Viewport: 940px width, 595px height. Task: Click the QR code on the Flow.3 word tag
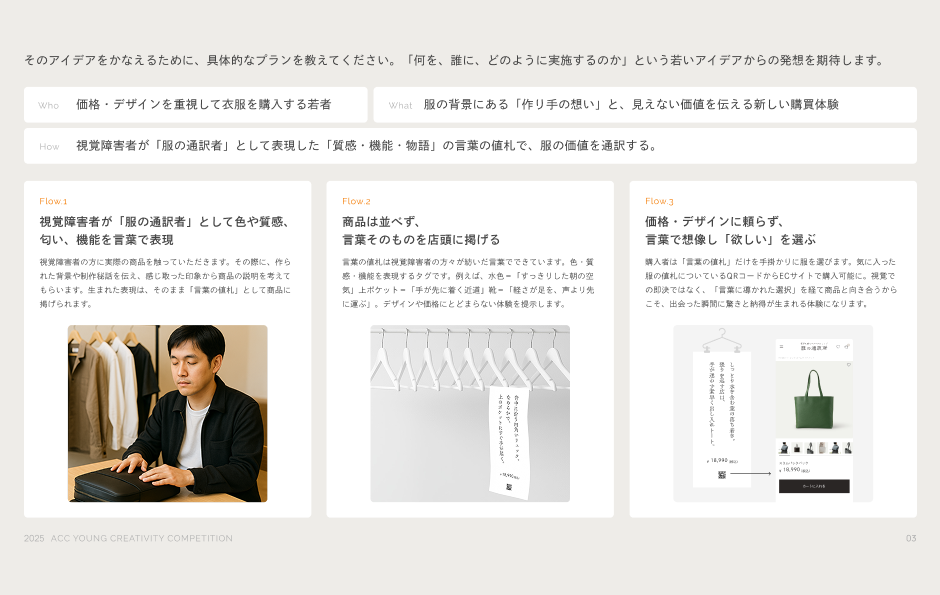pyautogui.click(x=722, y=475)
